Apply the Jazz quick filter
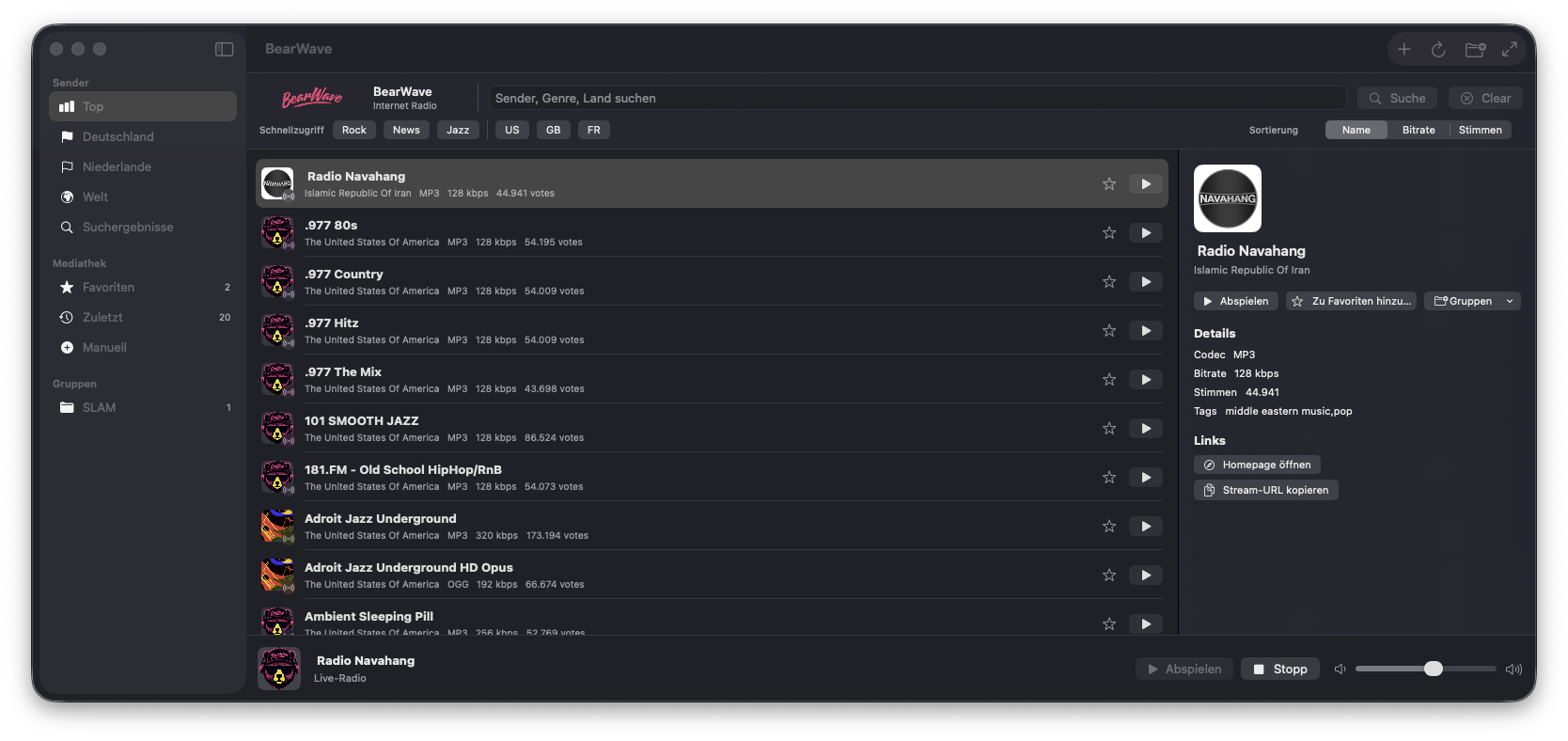1568x741 pixels. coord(458,130)
